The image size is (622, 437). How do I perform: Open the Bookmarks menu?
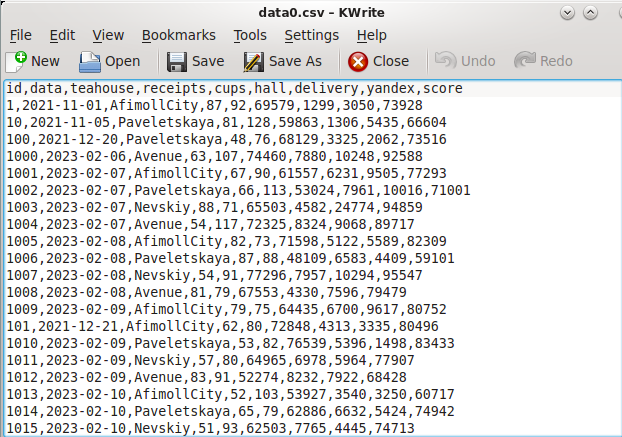179,35
